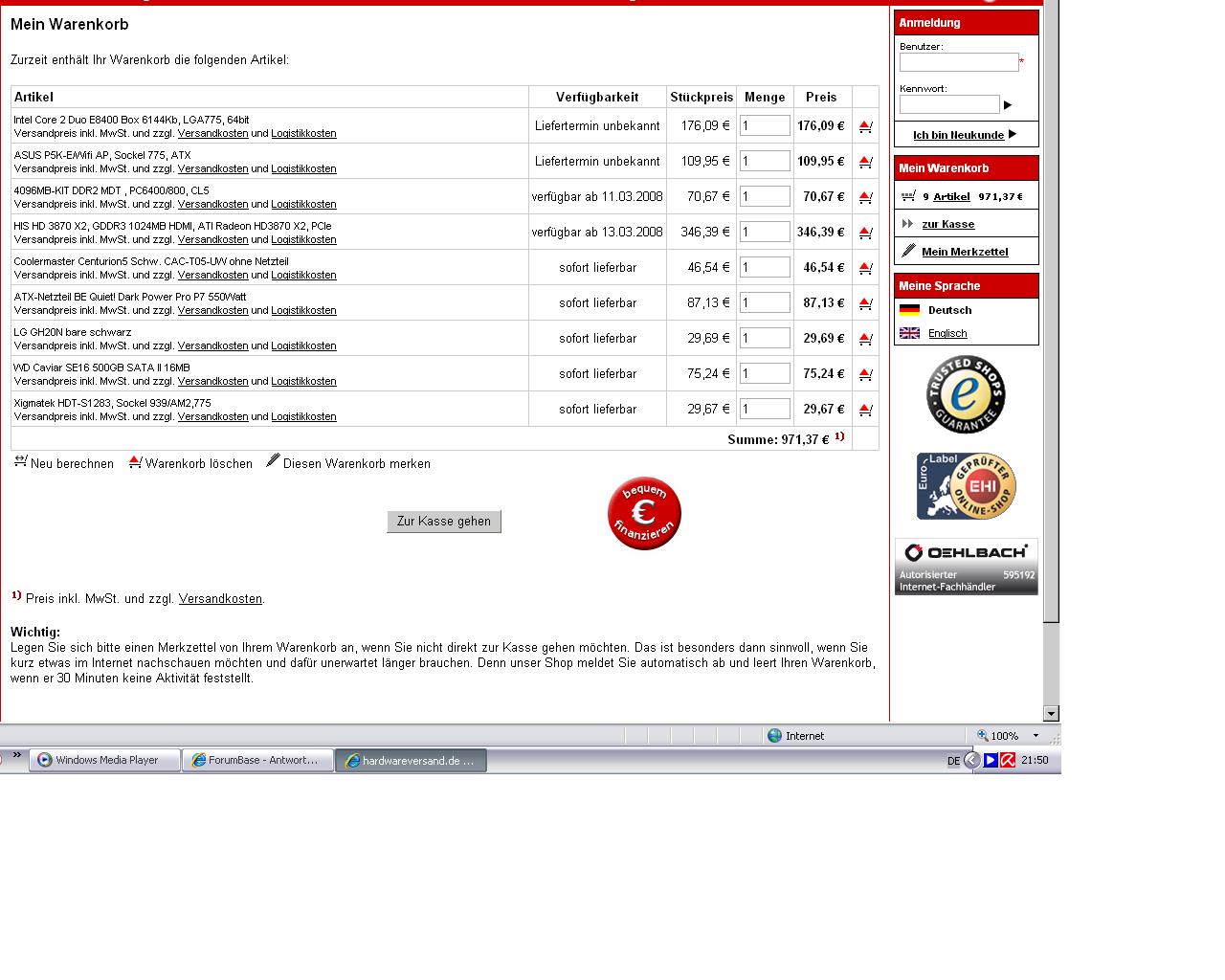Open Artikel link in cart sidebar

pyautogui.click(x=951, y=196)
